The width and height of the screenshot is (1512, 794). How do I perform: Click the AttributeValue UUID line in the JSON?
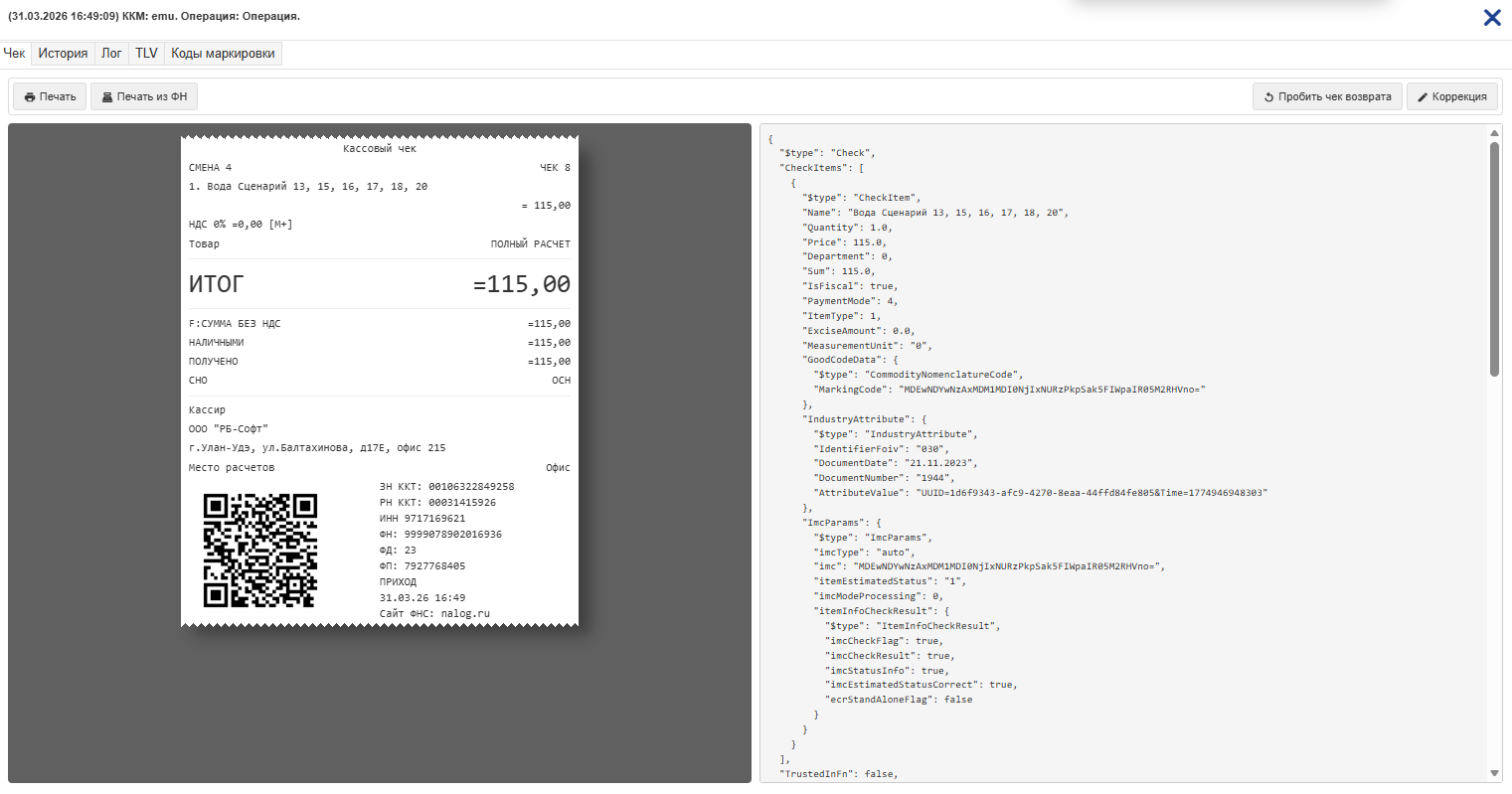point(1041,493)
